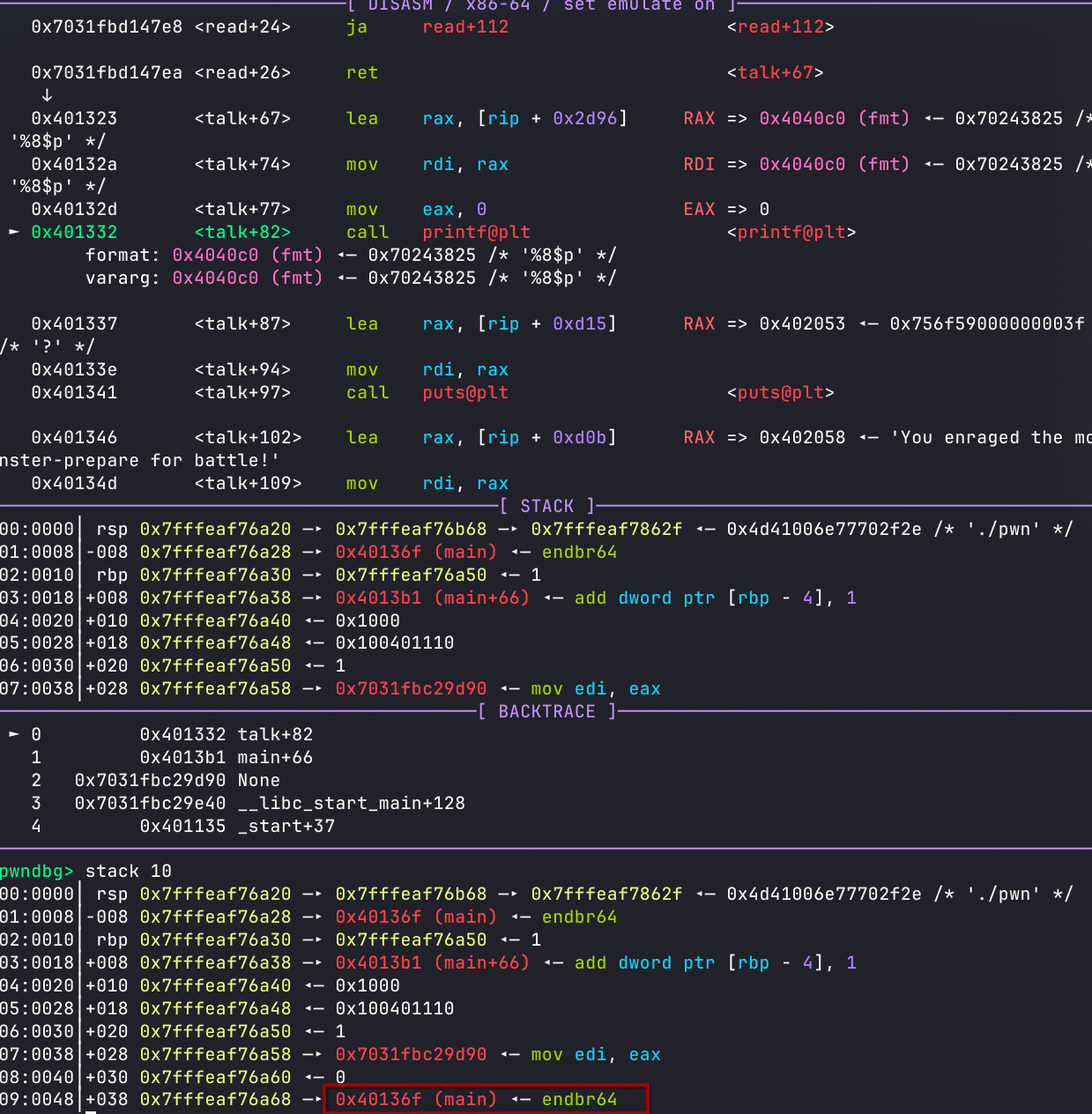Viewport: 1092px width, 1114px height.
Task: Click the current-instruction arrow beside 0x401332
Action: pos(14,232)
